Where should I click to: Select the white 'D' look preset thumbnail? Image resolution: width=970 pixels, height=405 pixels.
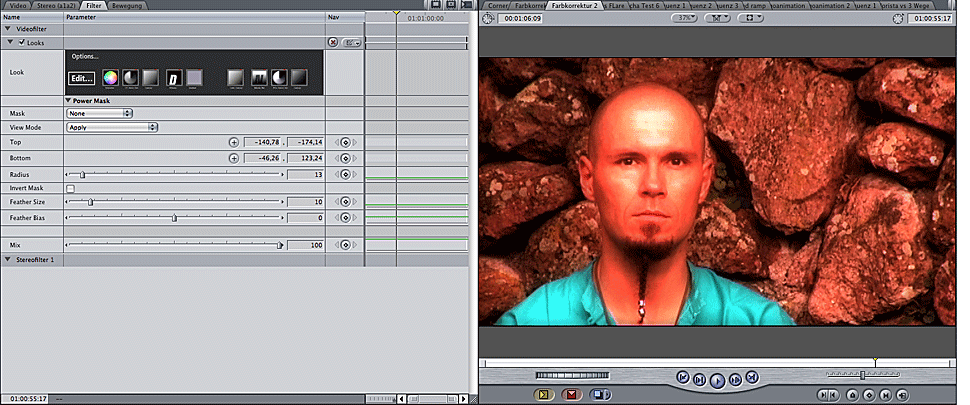click(173, 78)
